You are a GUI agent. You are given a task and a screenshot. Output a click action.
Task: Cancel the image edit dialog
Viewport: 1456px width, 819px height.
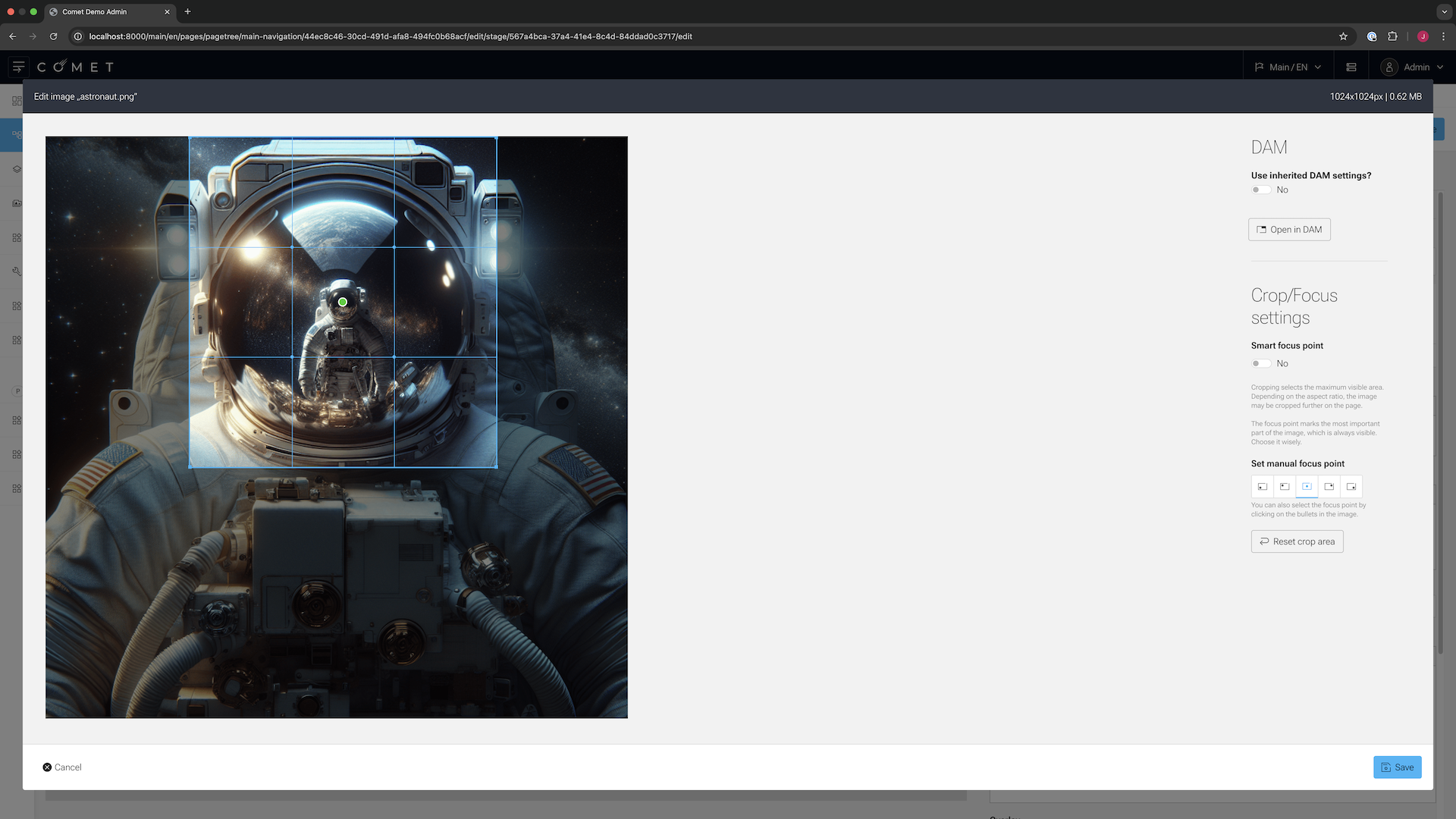click(x=62, y=767)
